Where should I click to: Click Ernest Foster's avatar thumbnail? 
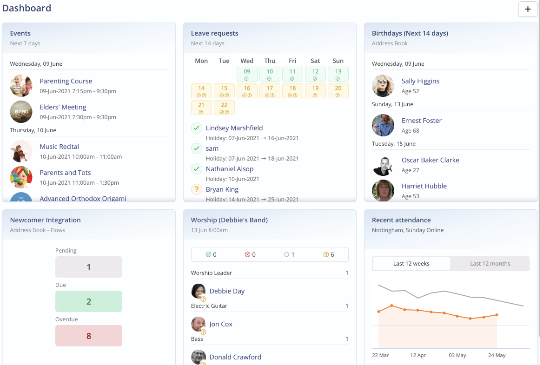[383, 125]
